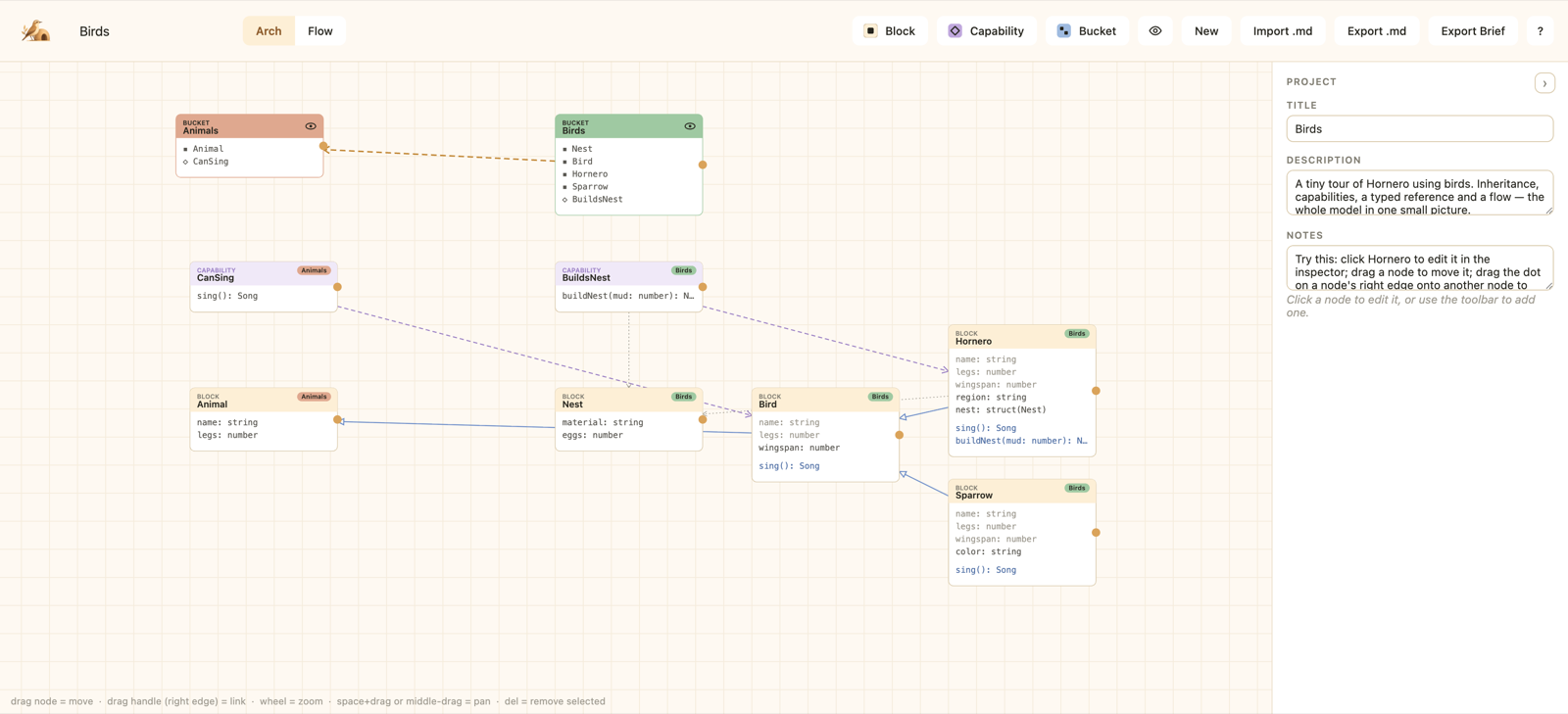Click the Nest block link handle
The height and width of the screenshot is (714, 1568).
(703, 419)
